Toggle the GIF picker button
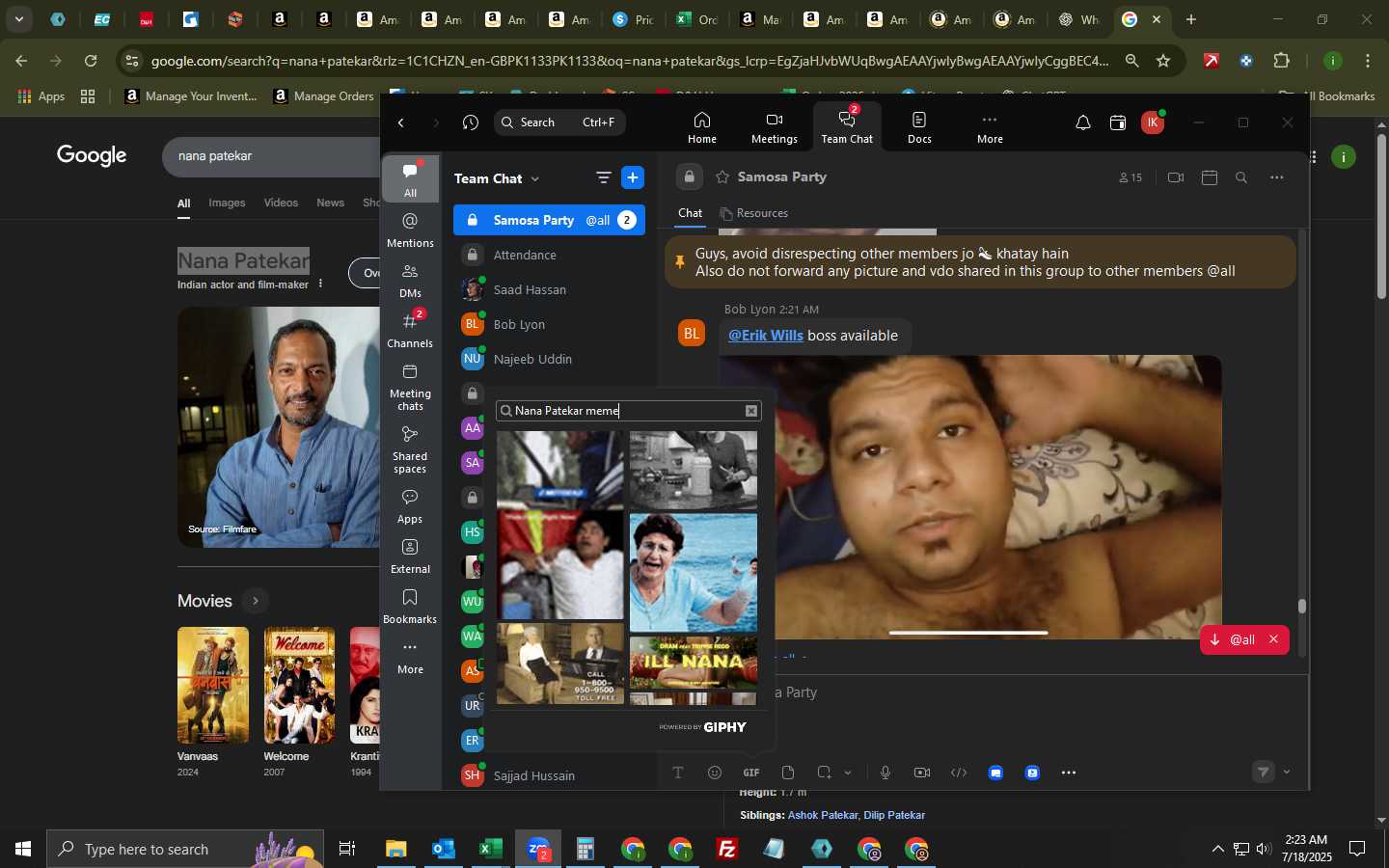This screenshot has width=1389, height=868. (x=751, y=773)
